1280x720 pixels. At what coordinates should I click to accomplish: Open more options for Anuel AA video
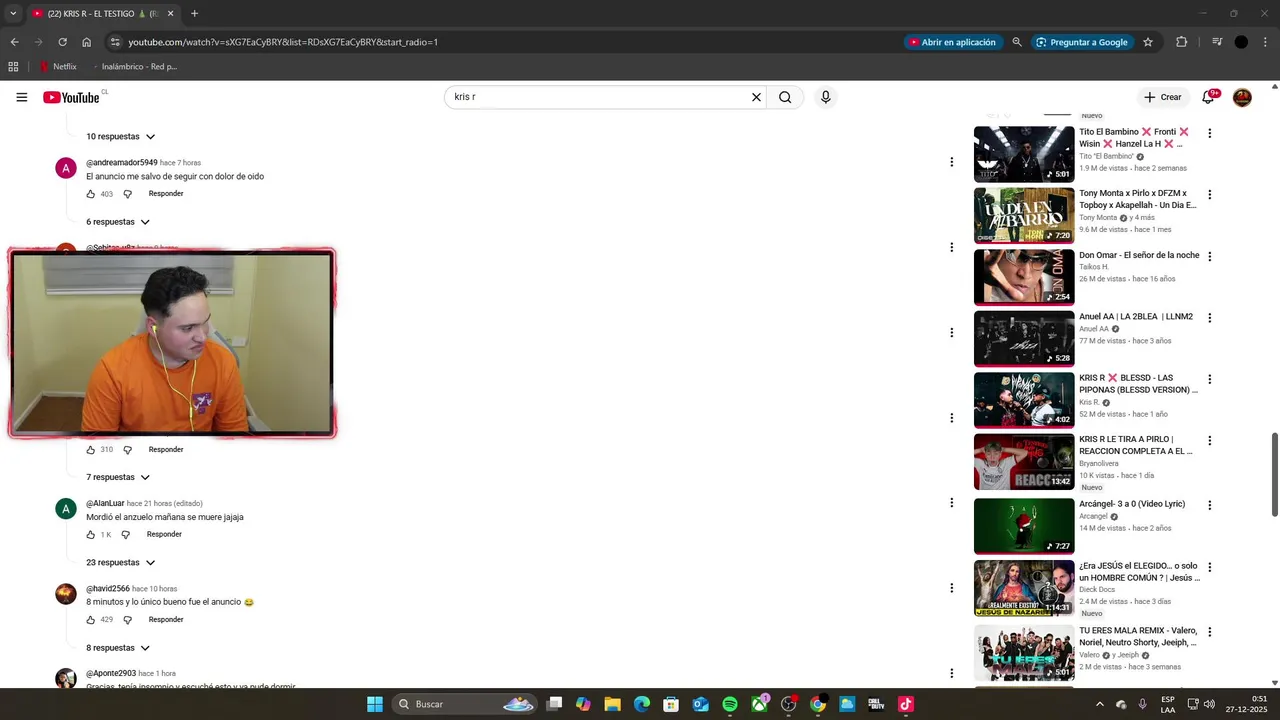tap(1209, 318)
